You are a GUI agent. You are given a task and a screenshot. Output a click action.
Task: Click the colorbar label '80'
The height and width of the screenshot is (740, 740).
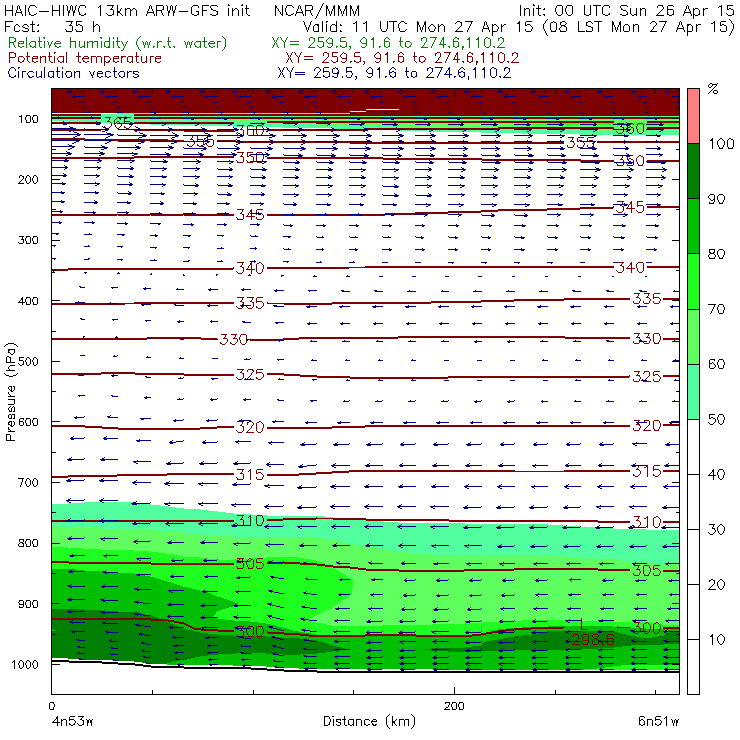pos(716,254)
